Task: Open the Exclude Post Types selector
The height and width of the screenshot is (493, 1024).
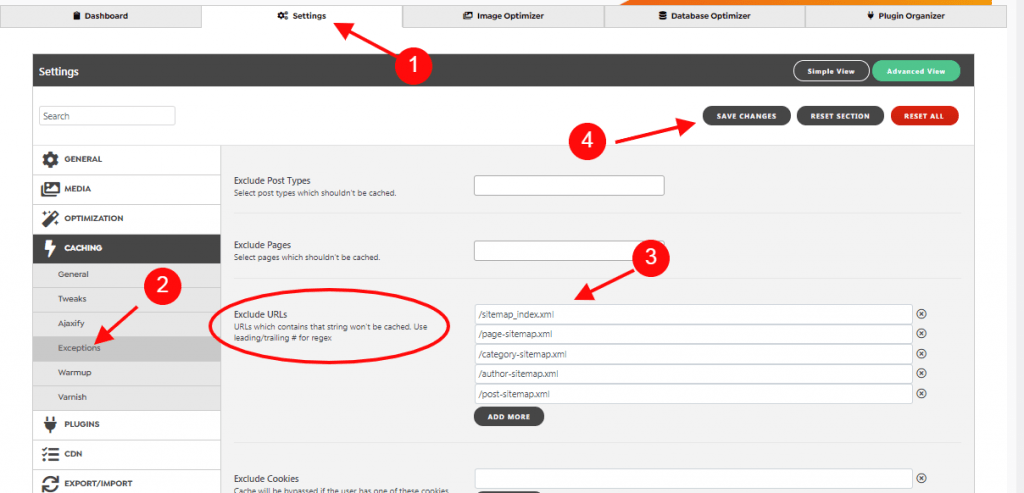Action: coord(569,185)
